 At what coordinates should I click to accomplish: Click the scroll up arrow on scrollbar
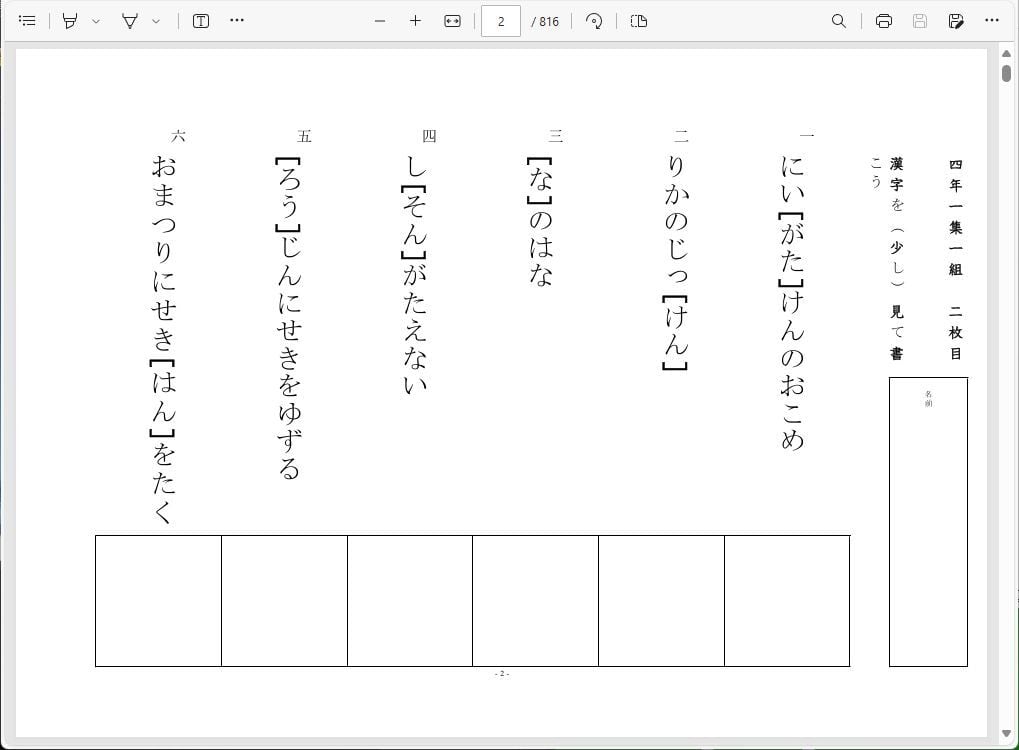(x=1006, y=52)
